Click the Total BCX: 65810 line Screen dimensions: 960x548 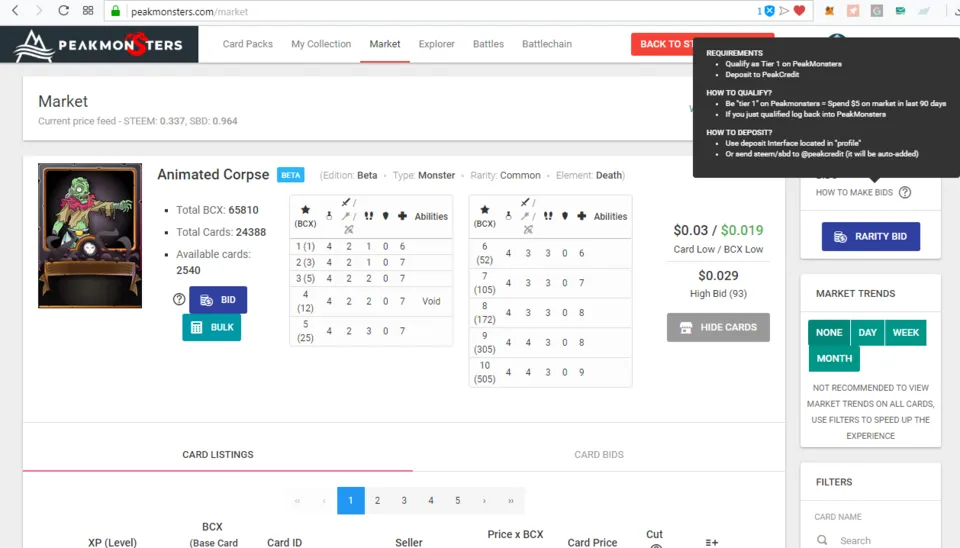point(217,210)
